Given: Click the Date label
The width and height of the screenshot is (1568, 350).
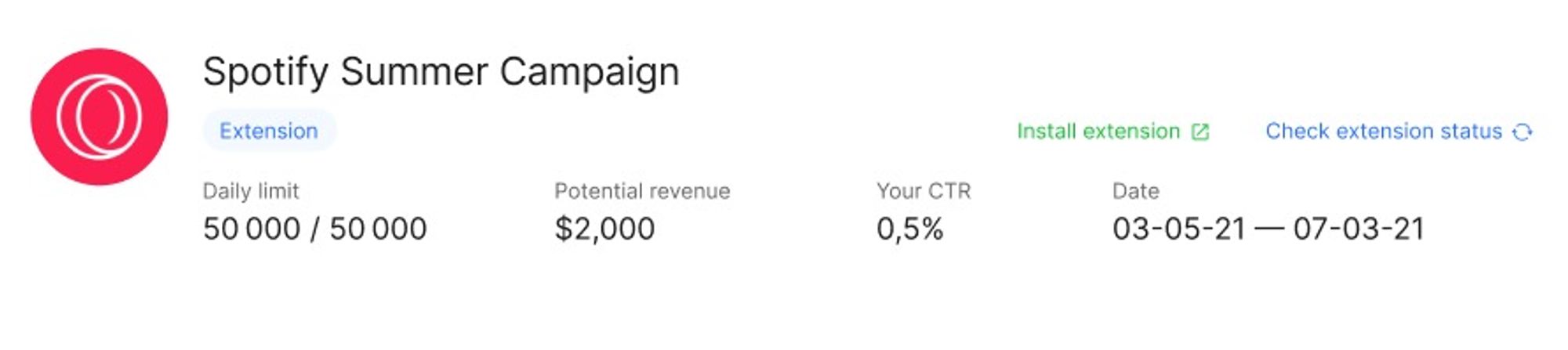Looking at the screenshot, I should [x=1135, y=191].
